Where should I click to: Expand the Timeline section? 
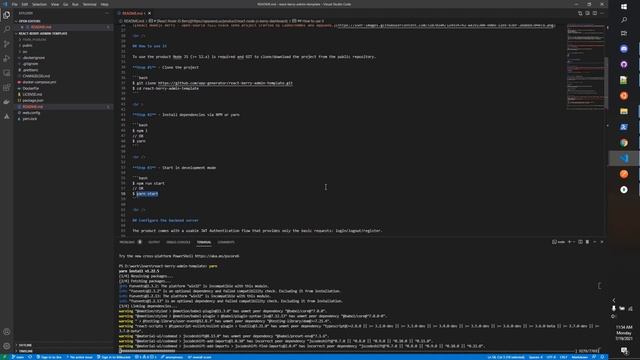(x=26, y=351)
